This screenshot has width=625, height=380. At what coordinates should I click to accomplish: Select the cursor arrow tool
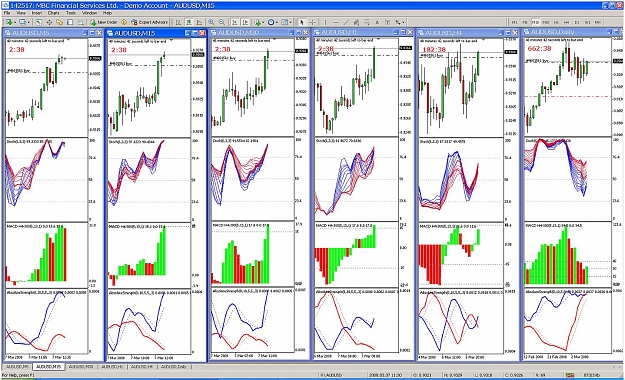pyautogui.click(x=302, y=22)
